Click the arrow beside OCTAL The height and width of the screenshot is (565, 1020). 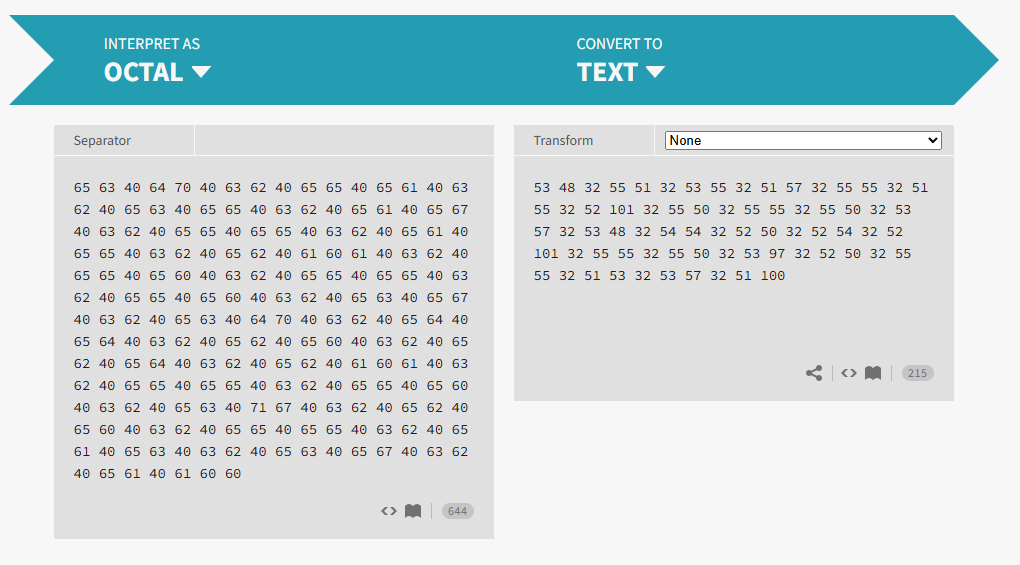[x=201, y=72]
